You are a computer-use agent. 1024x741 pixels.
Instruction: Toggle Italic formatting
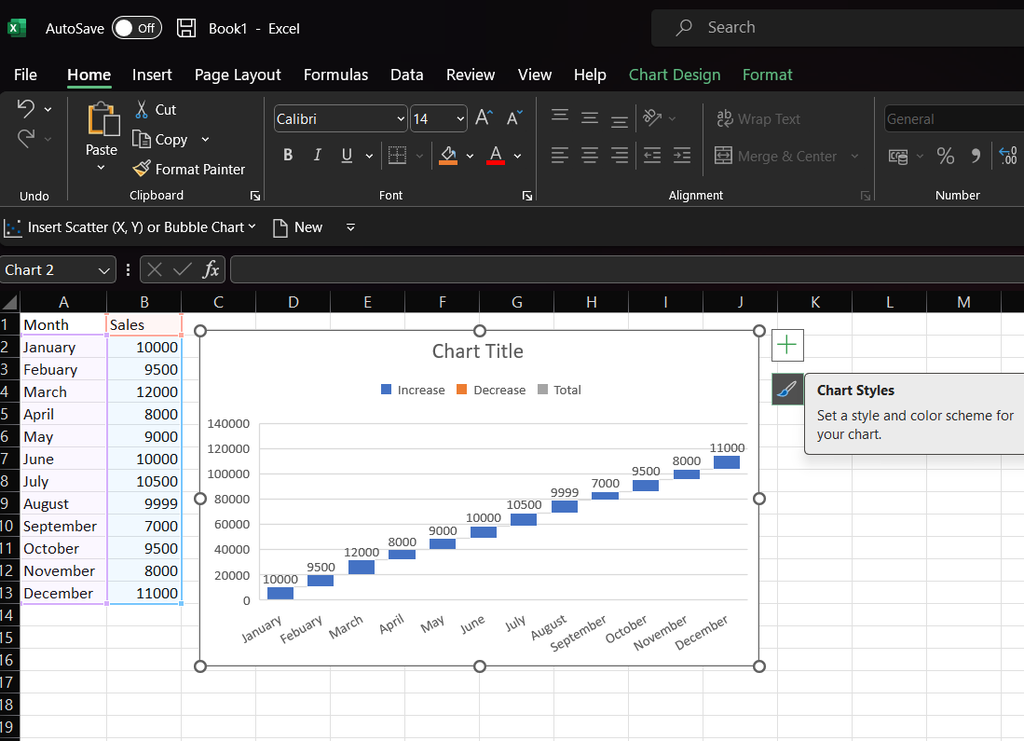[x=317, y=155]
